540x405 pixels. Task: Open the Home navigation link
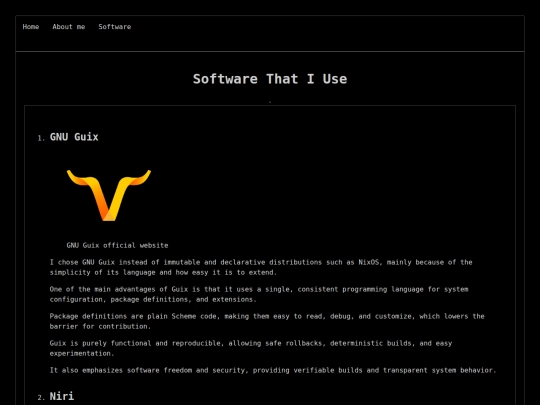pyautogui.click(x=31, y=27)
